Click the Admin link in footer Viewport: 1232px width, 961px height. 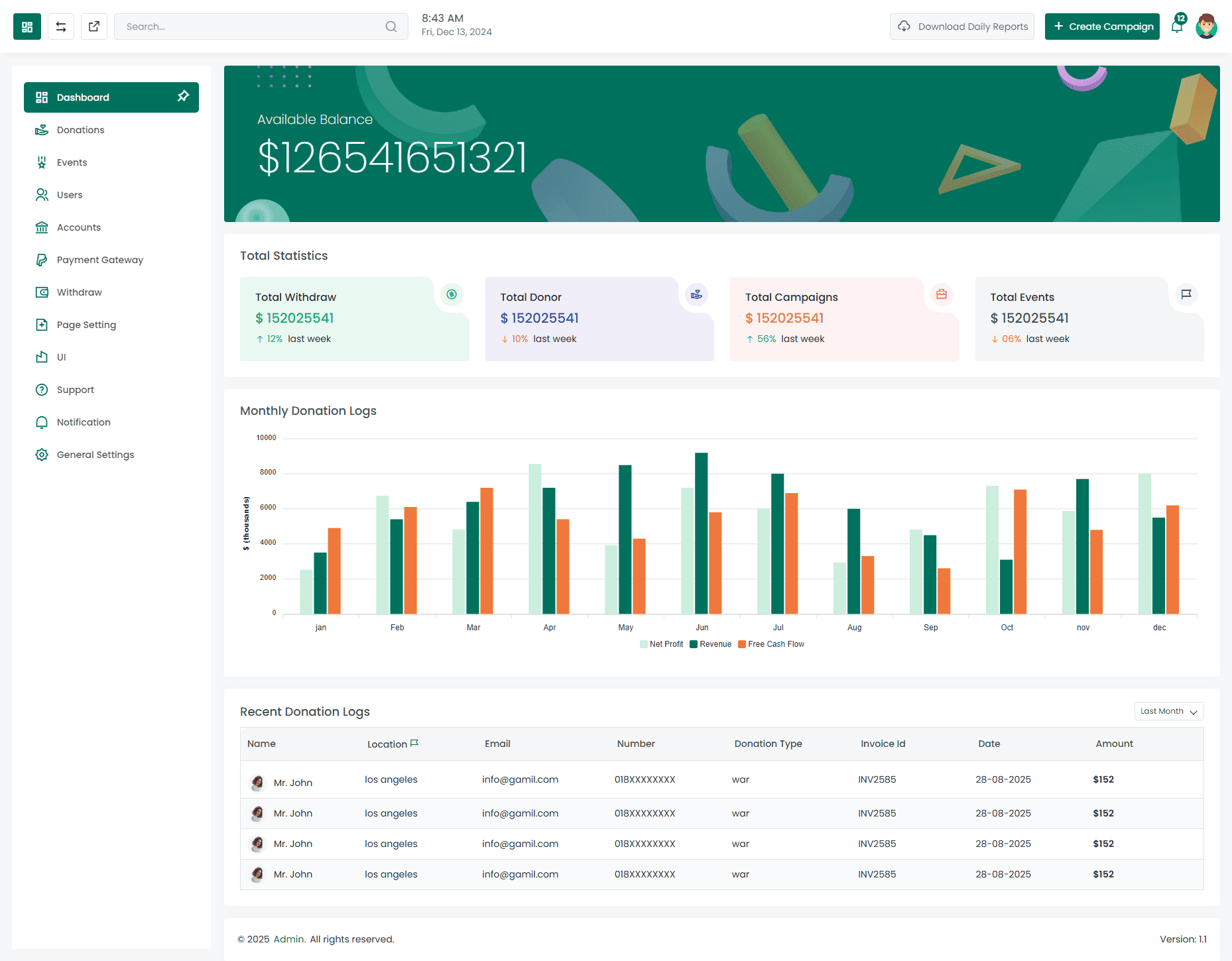click(289, 939)
